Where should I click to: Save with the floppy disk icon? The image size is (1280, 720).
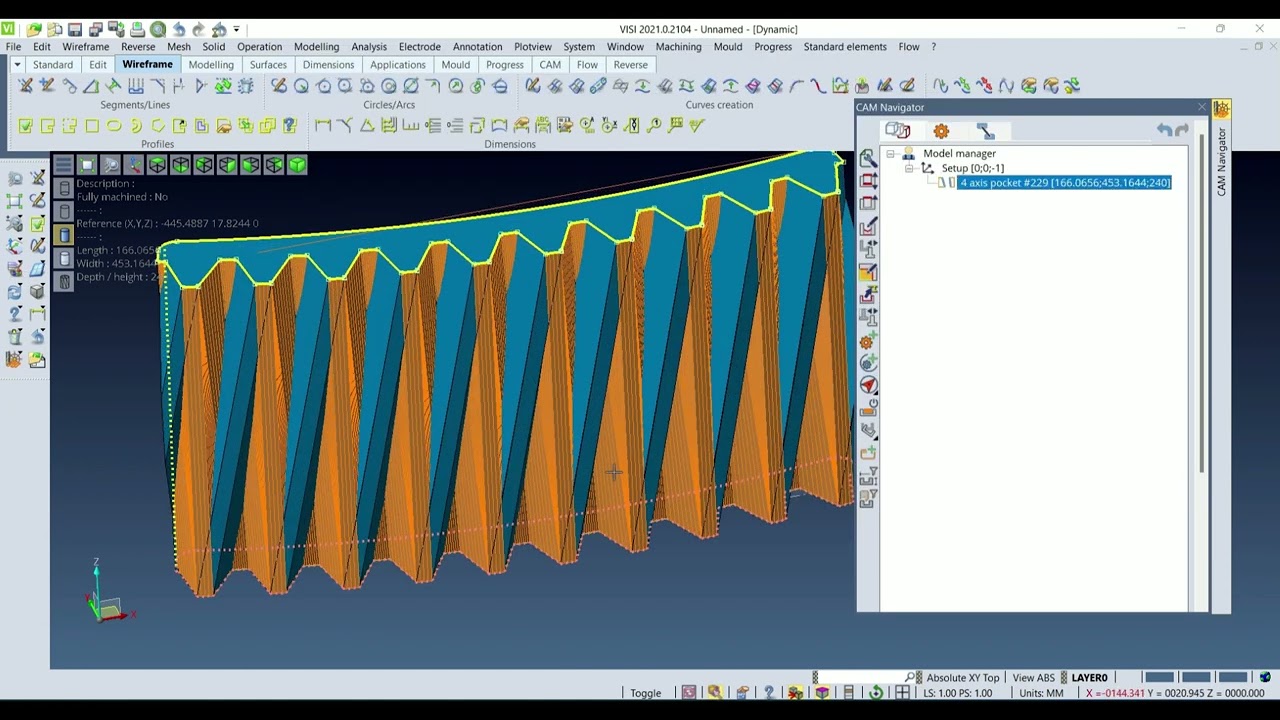coord(75,29)
